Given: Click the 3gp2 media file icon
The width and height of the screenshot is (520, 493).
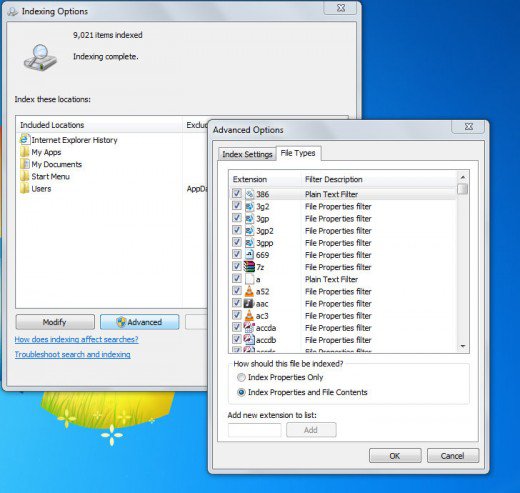Looking at the screenshot, I should 249,231.
